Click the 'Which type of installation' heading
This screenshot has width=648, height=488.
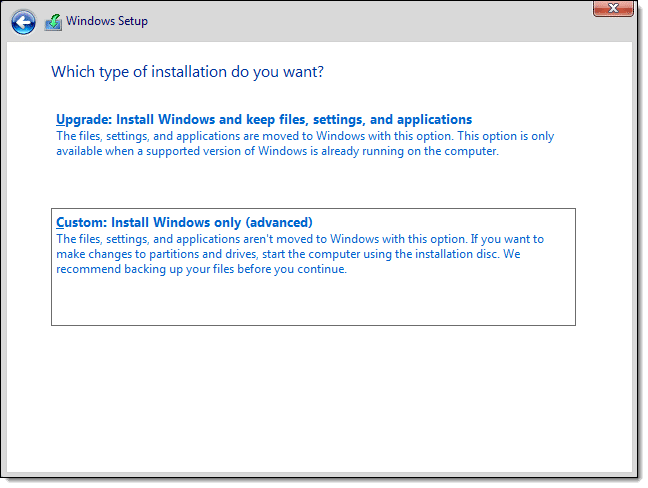(187, 72)
